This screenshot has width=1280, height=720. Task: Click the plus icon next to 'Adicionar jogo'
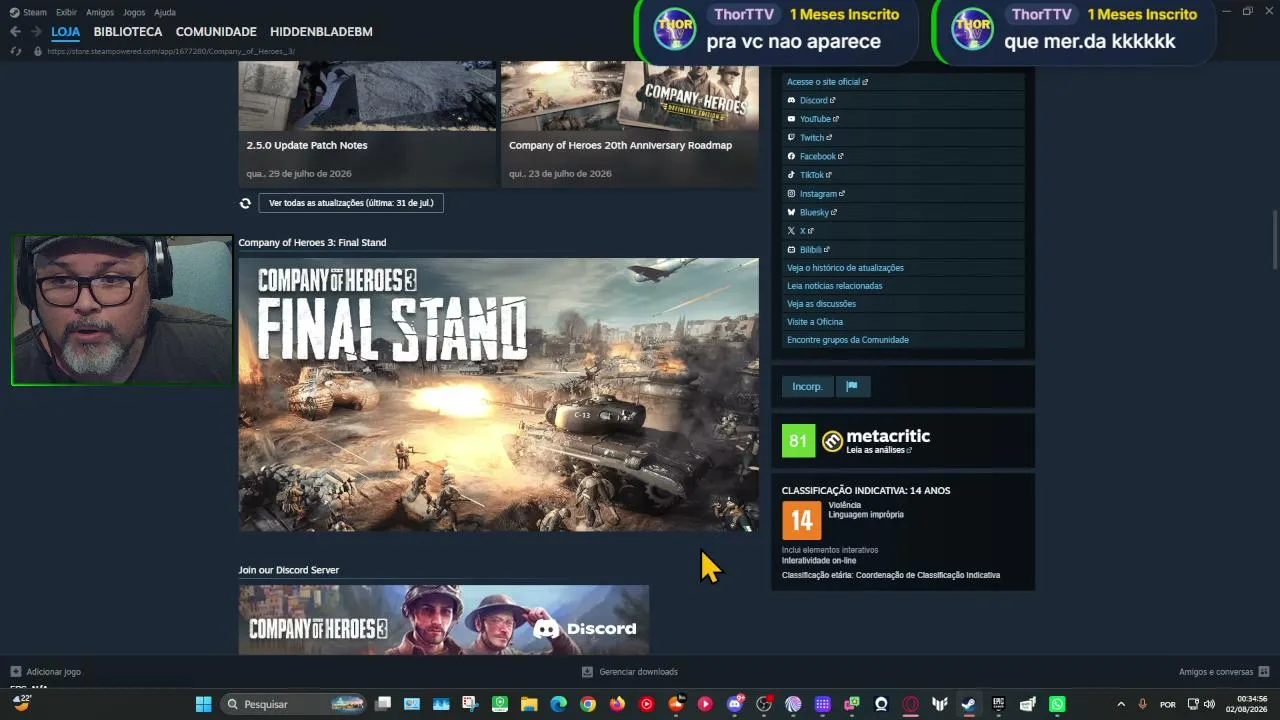coord(15,672)
